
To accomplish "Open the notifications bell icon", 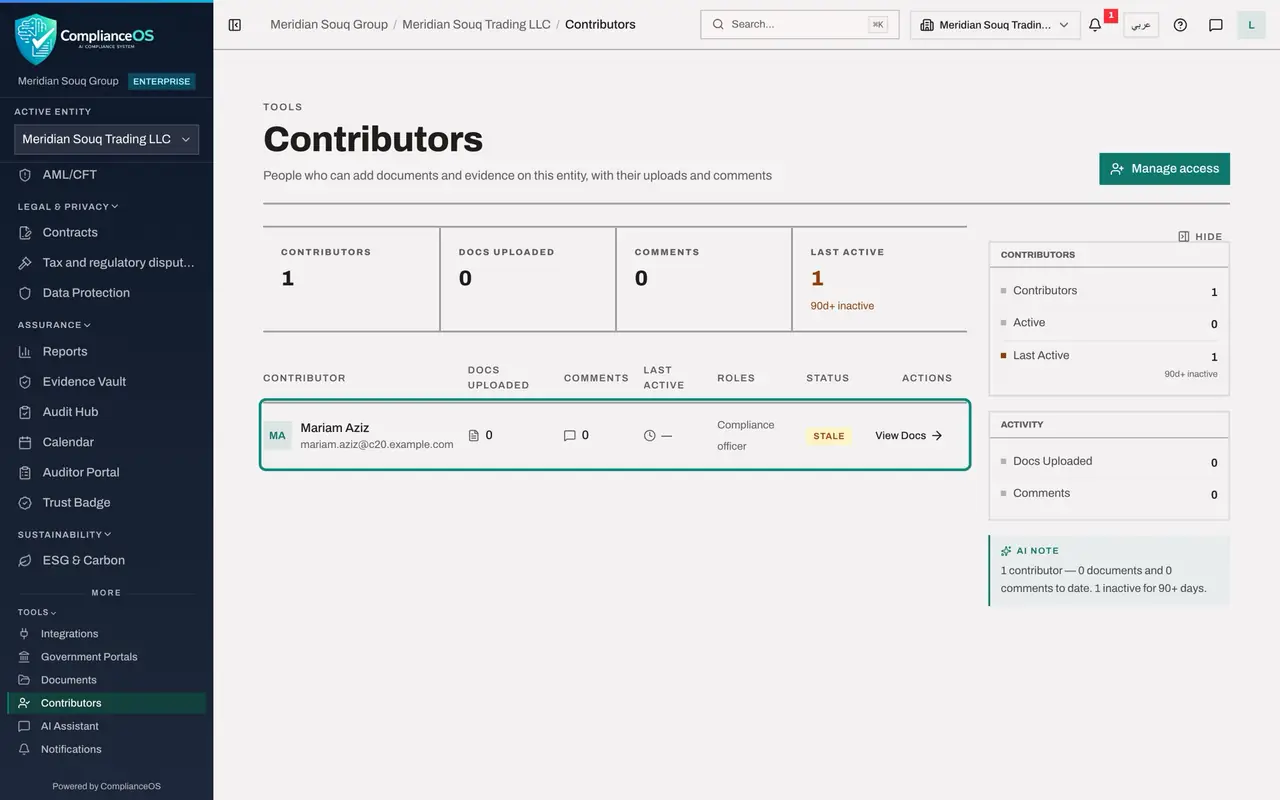I will coord(1095,25).
